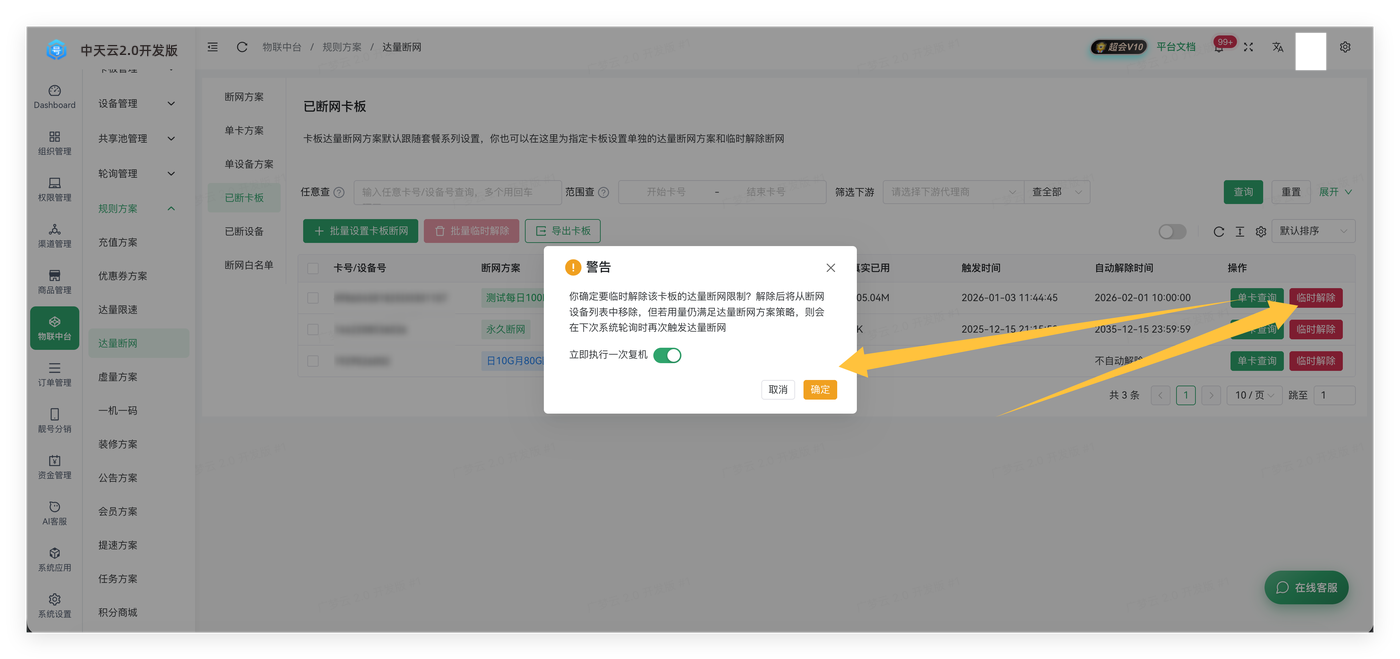Switch to the 已断设备 tab

pos(244,231)
